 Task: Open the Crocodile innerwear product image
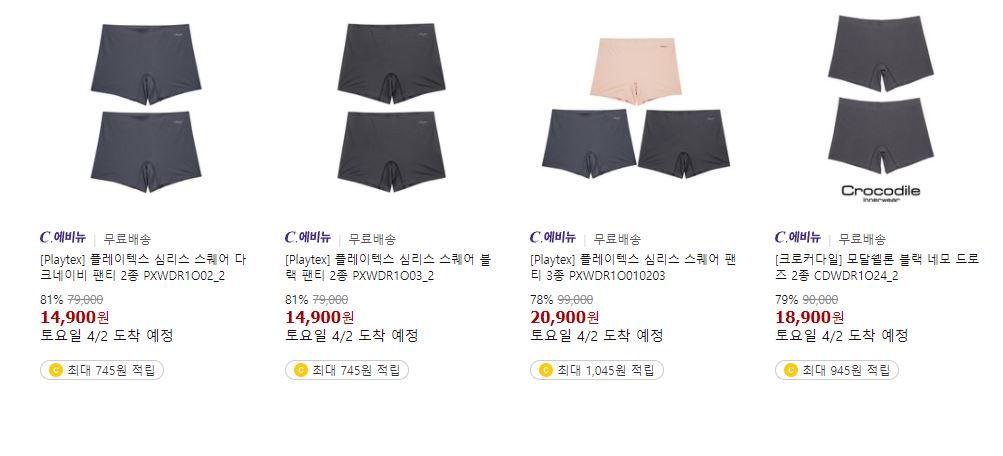pyautogui.click(x=881, y=108)
